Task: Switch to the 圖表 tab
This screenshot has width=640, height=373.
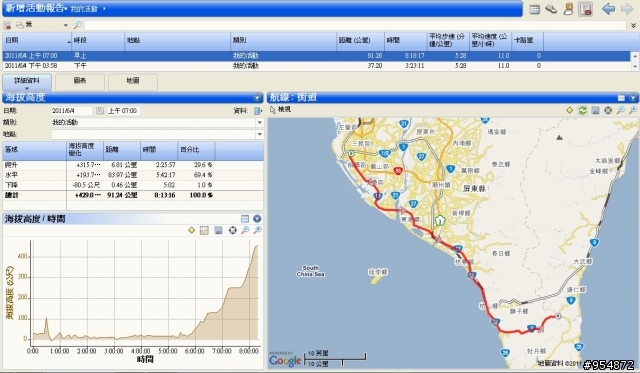Action: coord(80,82)
